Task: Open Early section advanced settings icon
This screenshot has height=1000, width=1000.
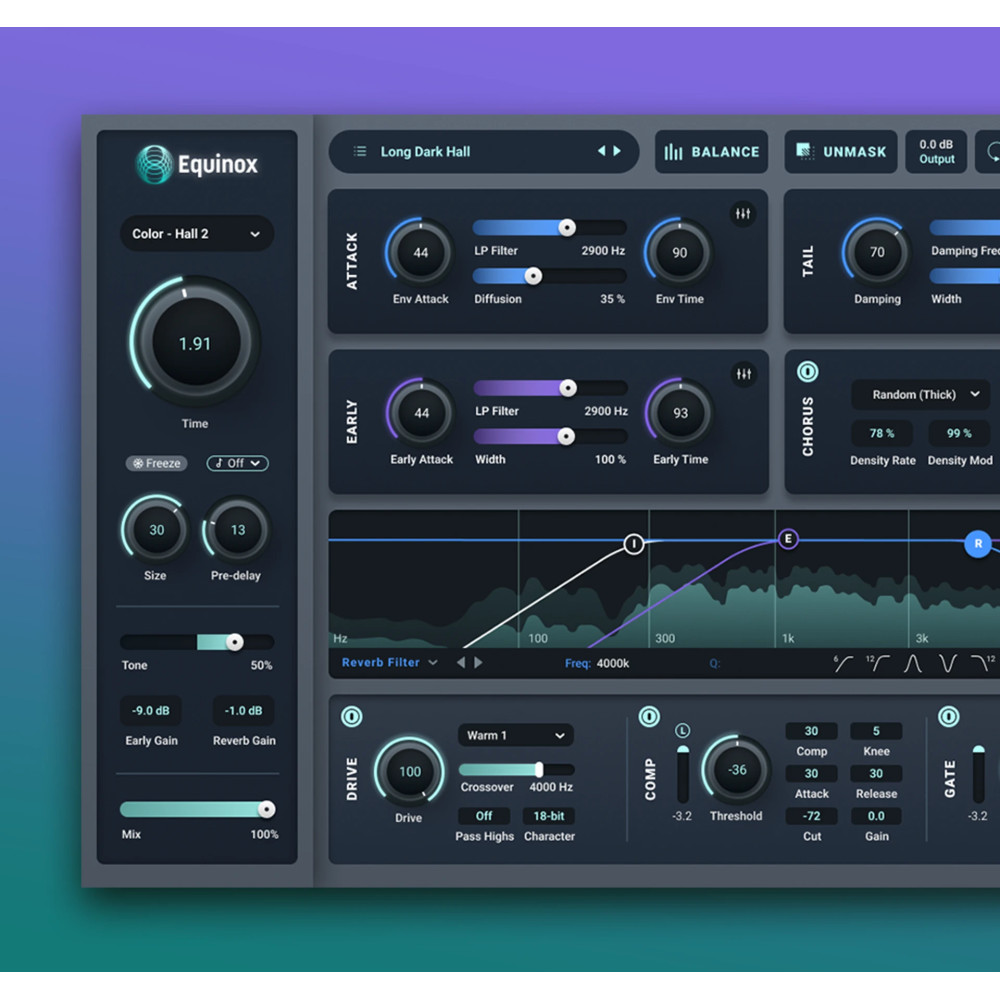Action: click(744, 374)
